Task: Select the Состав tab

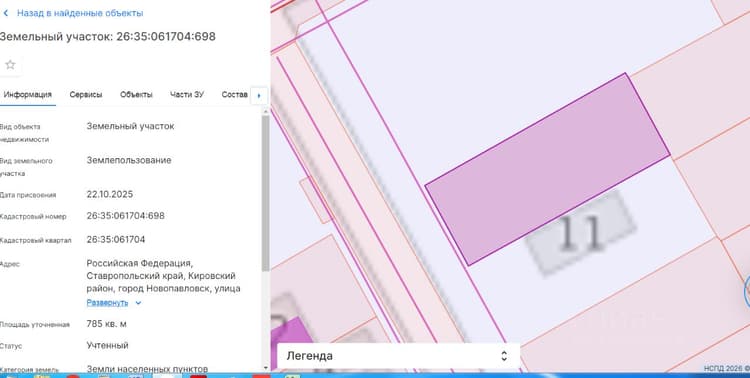Action: (x=234, y=94)
